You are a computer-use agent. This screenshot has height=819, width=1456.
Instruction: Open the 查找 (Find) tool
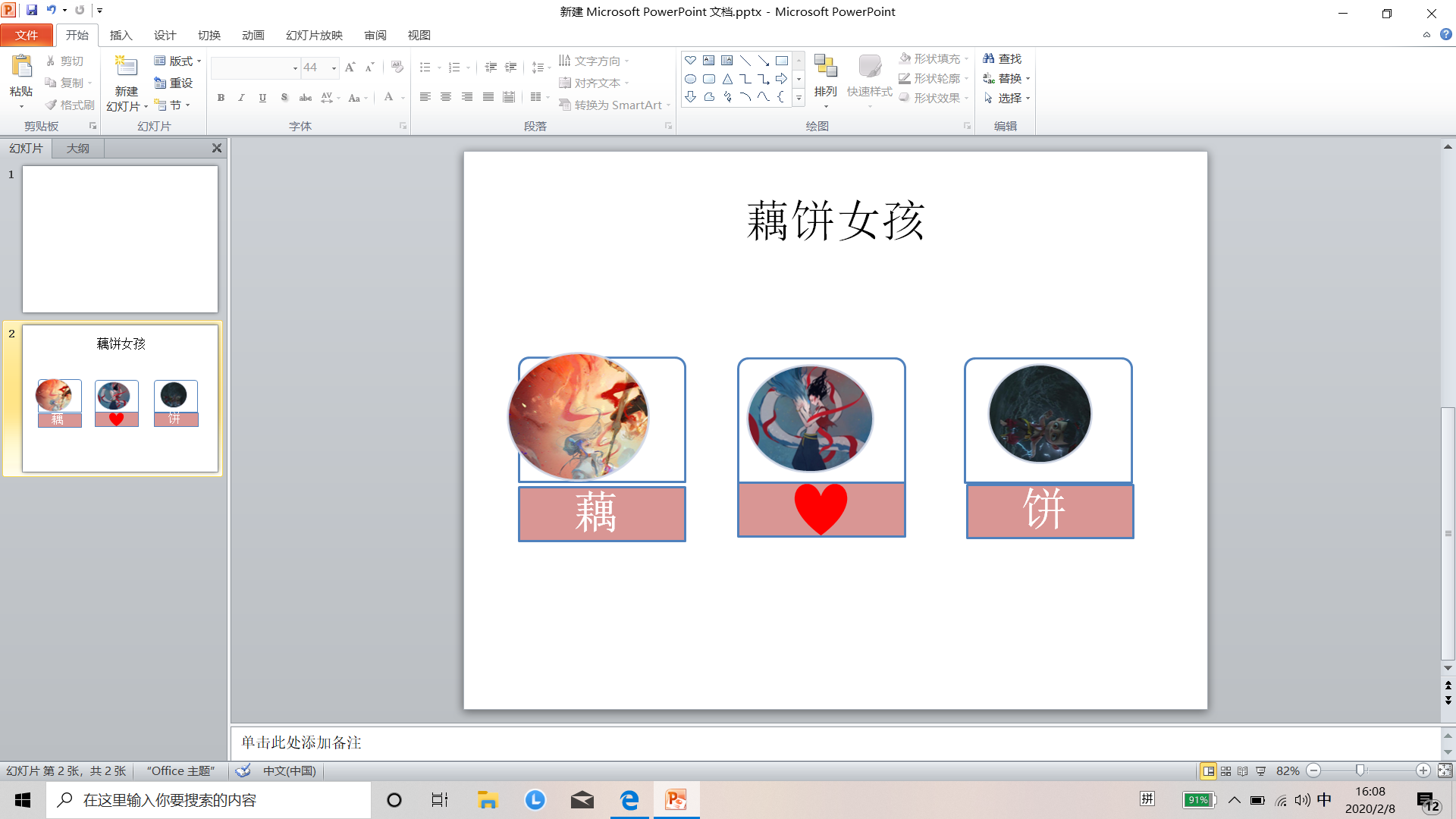coord(1004,58)
